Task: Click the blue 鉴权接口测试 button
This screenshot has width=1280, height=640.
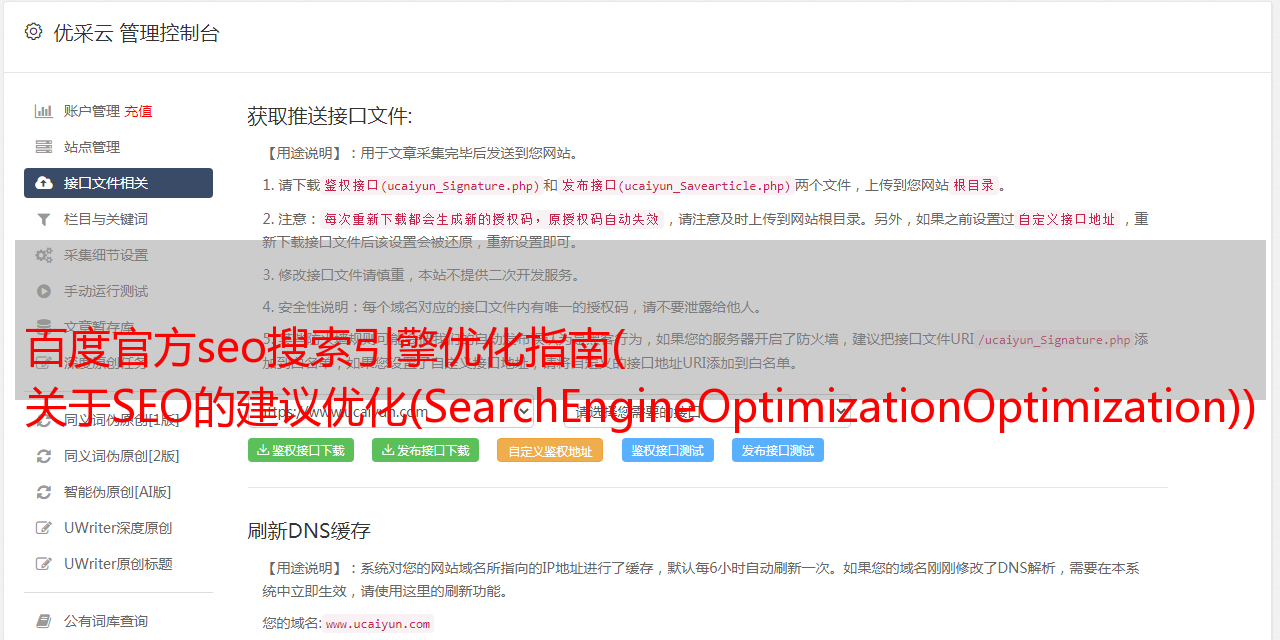Action: pyautogui.click(x=668, y=450)
